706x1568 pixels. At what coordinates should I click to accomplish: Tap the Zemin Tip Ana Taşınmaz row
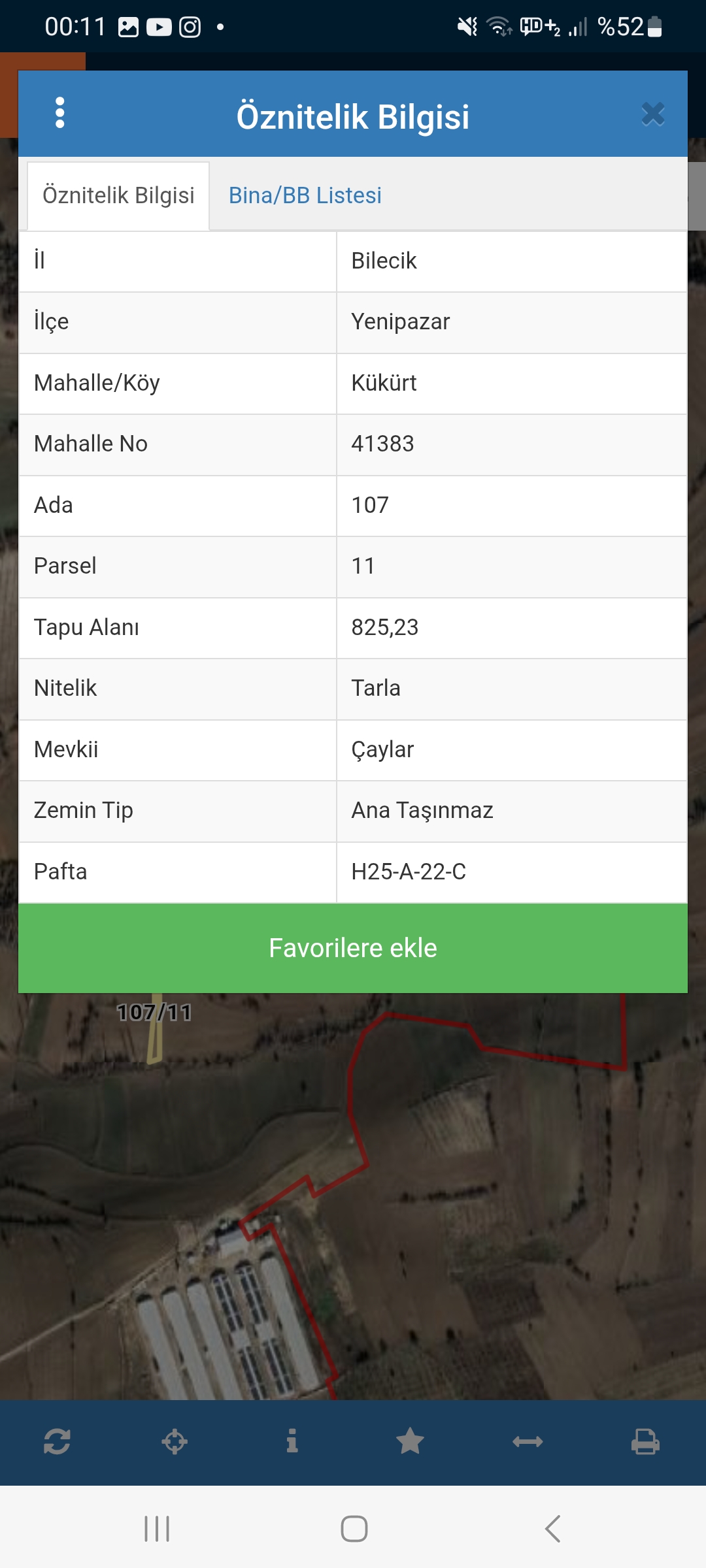coord(353,811)
